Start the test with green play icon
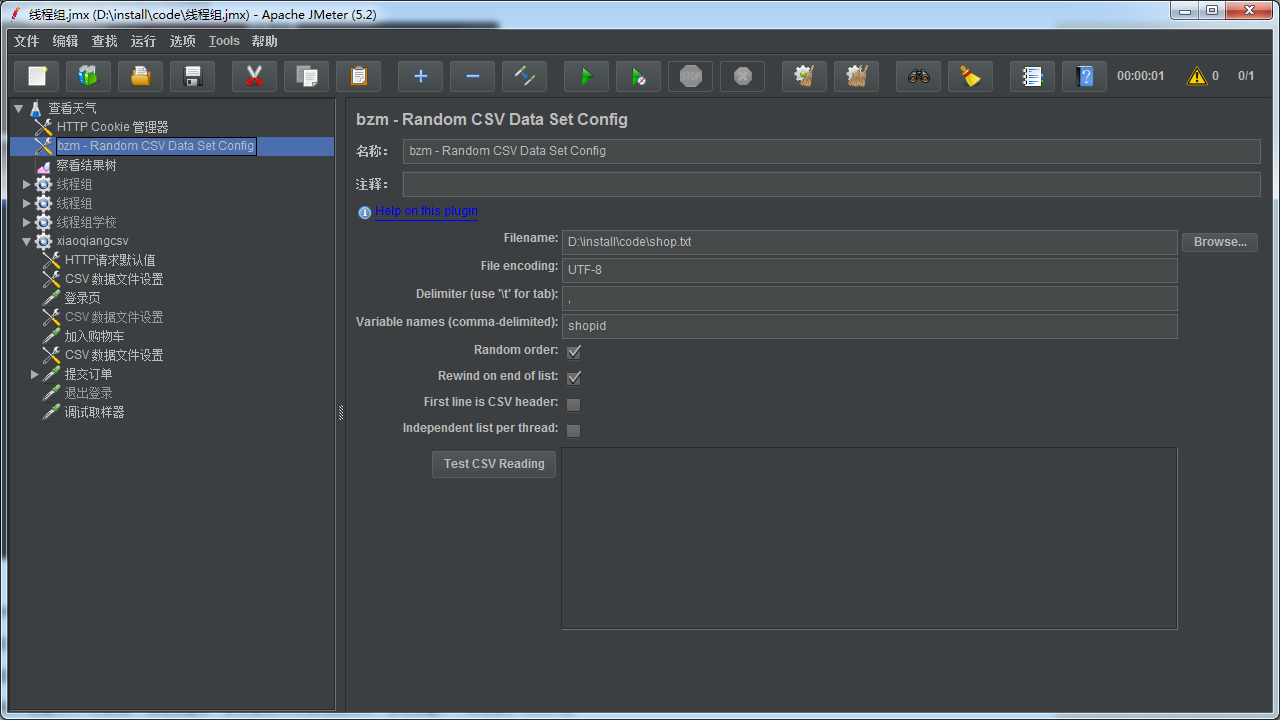This screenshot has width=1280, height=720. 587,76
